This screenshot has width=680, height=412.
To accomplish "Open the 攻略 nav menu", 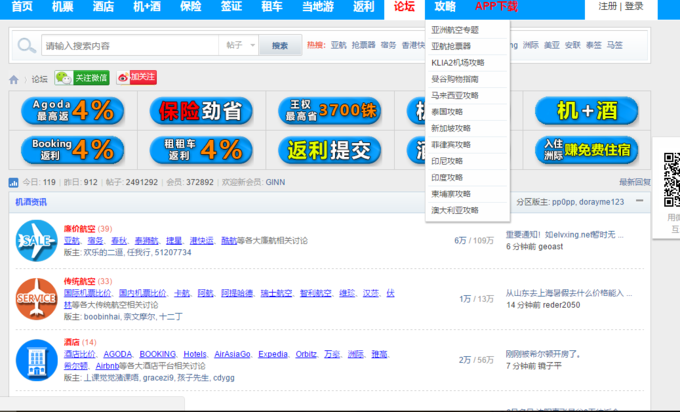I will click(445, 7).
